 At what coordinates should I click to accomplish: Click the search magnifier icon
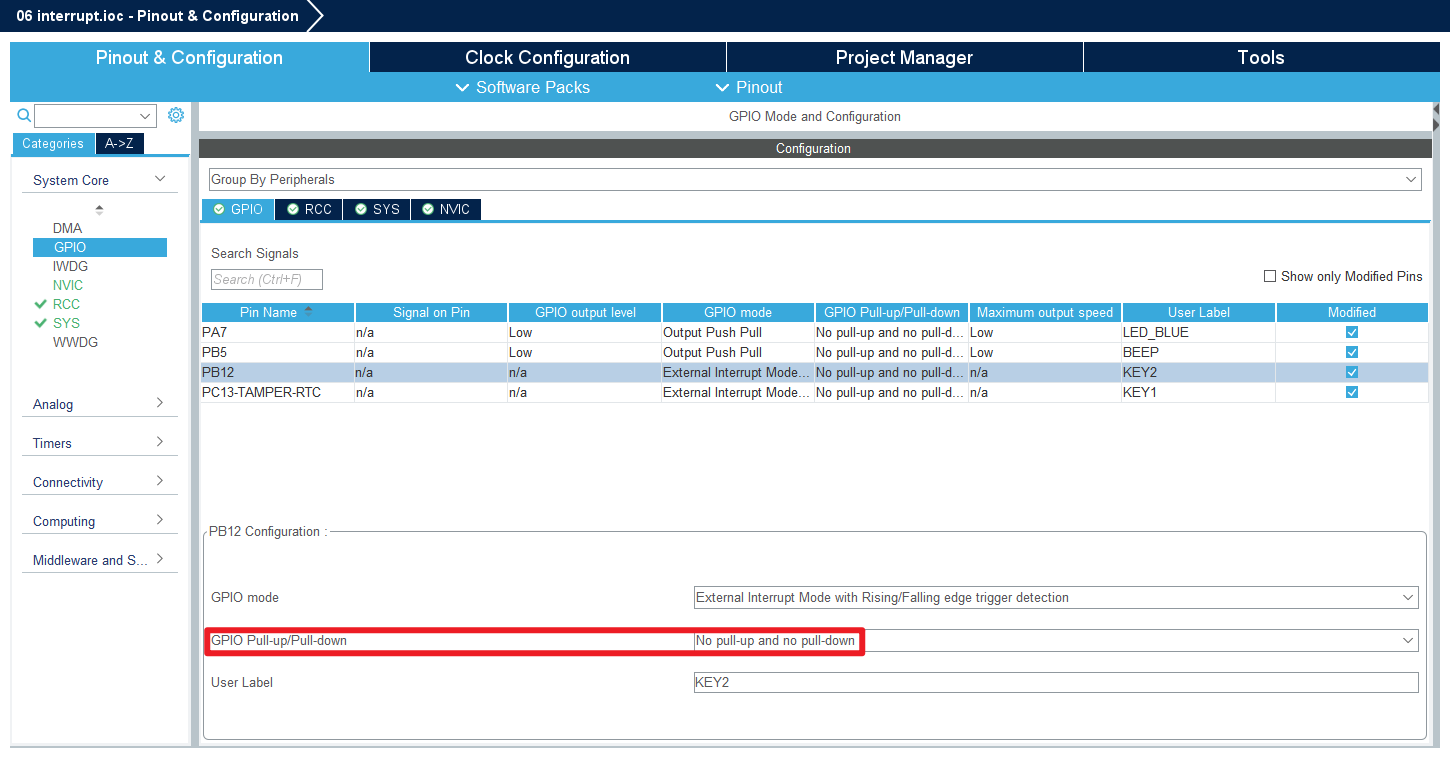tap(25, 115)
